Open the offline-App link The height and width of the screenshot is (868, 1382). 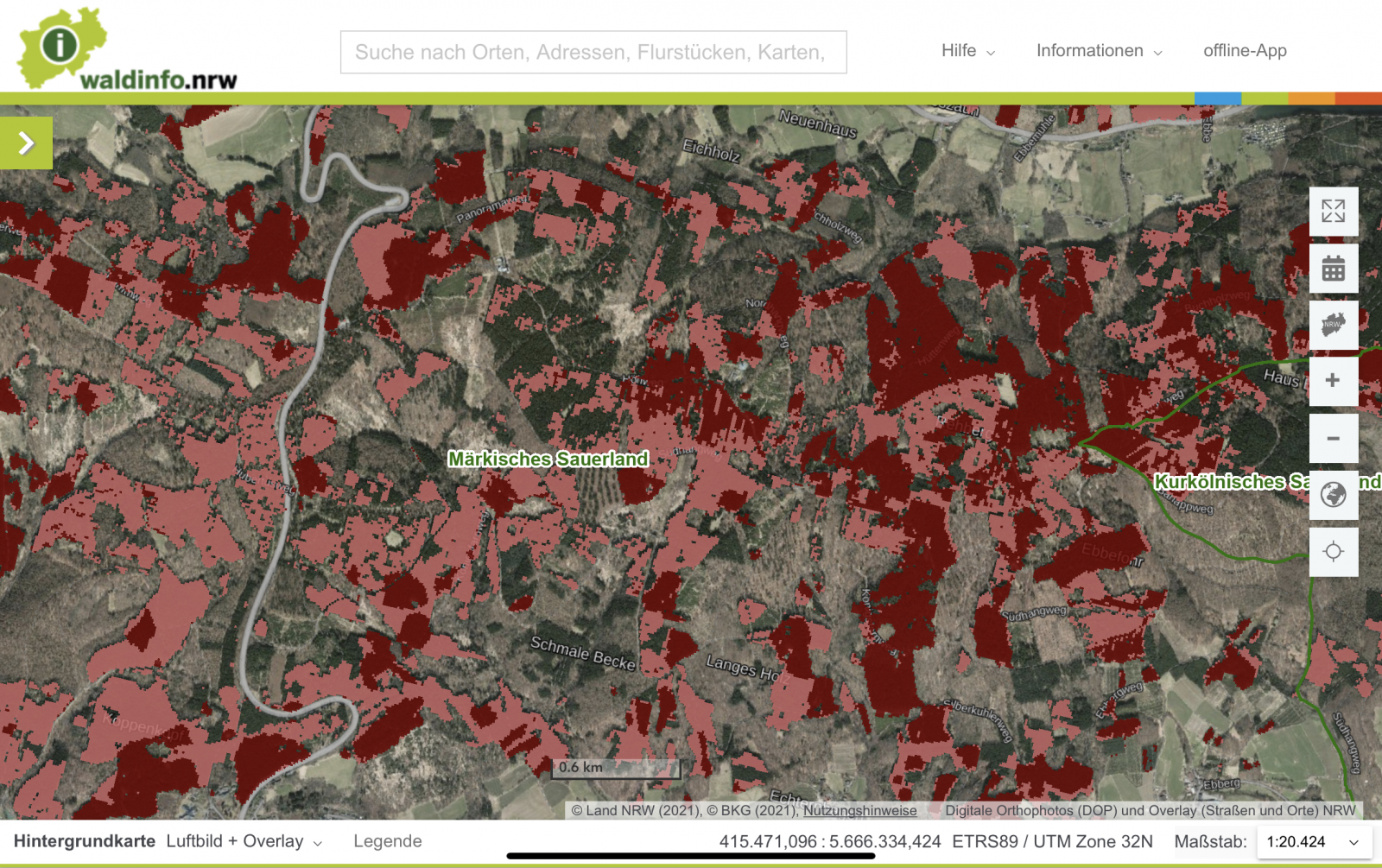(x=1245, y=51)
